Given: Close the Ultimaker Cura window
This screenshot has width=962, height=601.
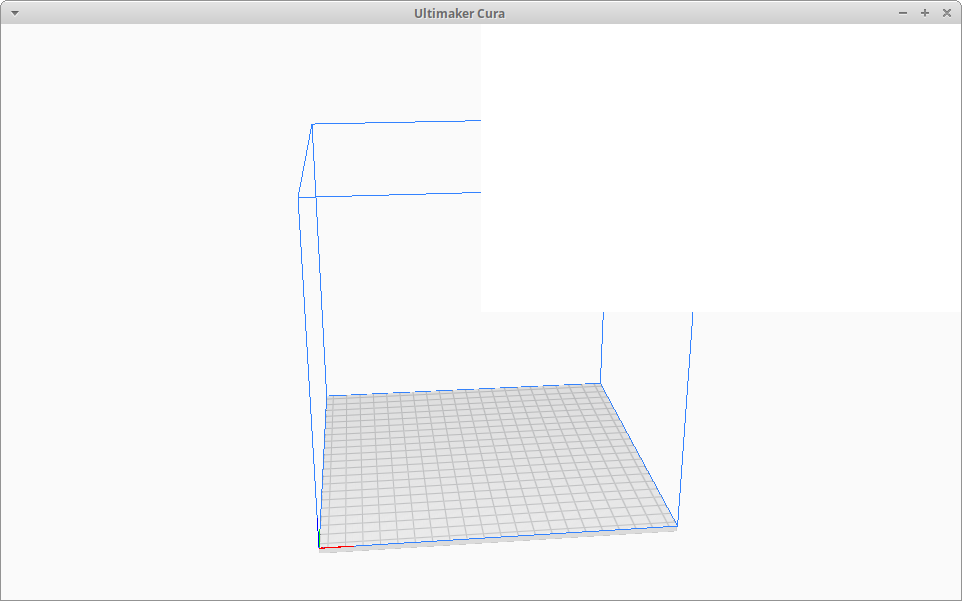Looking at the screenshot, I should 947,13.
